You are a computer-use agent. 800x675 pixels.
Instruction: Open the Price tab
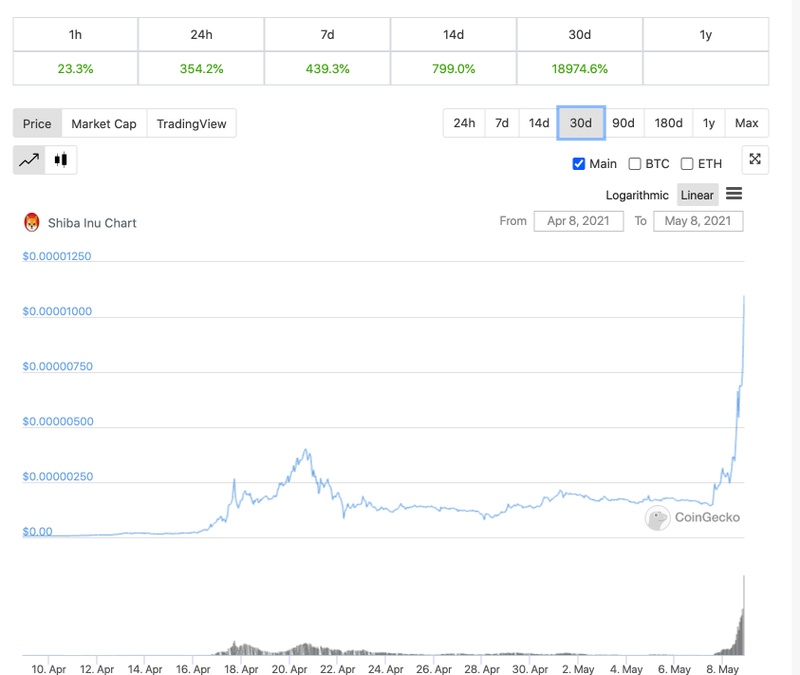tap(37, 123)
